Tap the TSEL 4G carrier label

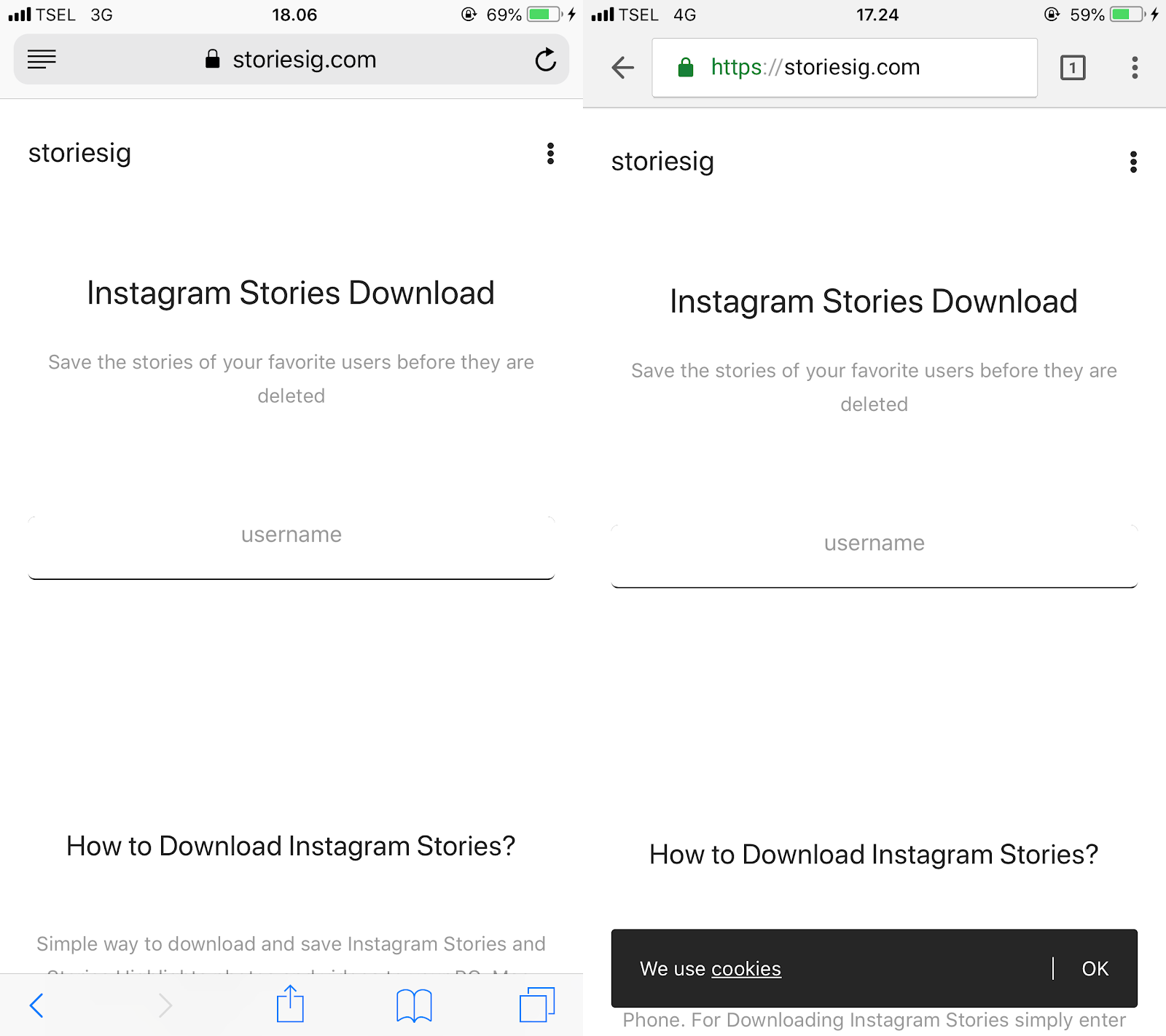pyautogui.click(x=657, y=15)
